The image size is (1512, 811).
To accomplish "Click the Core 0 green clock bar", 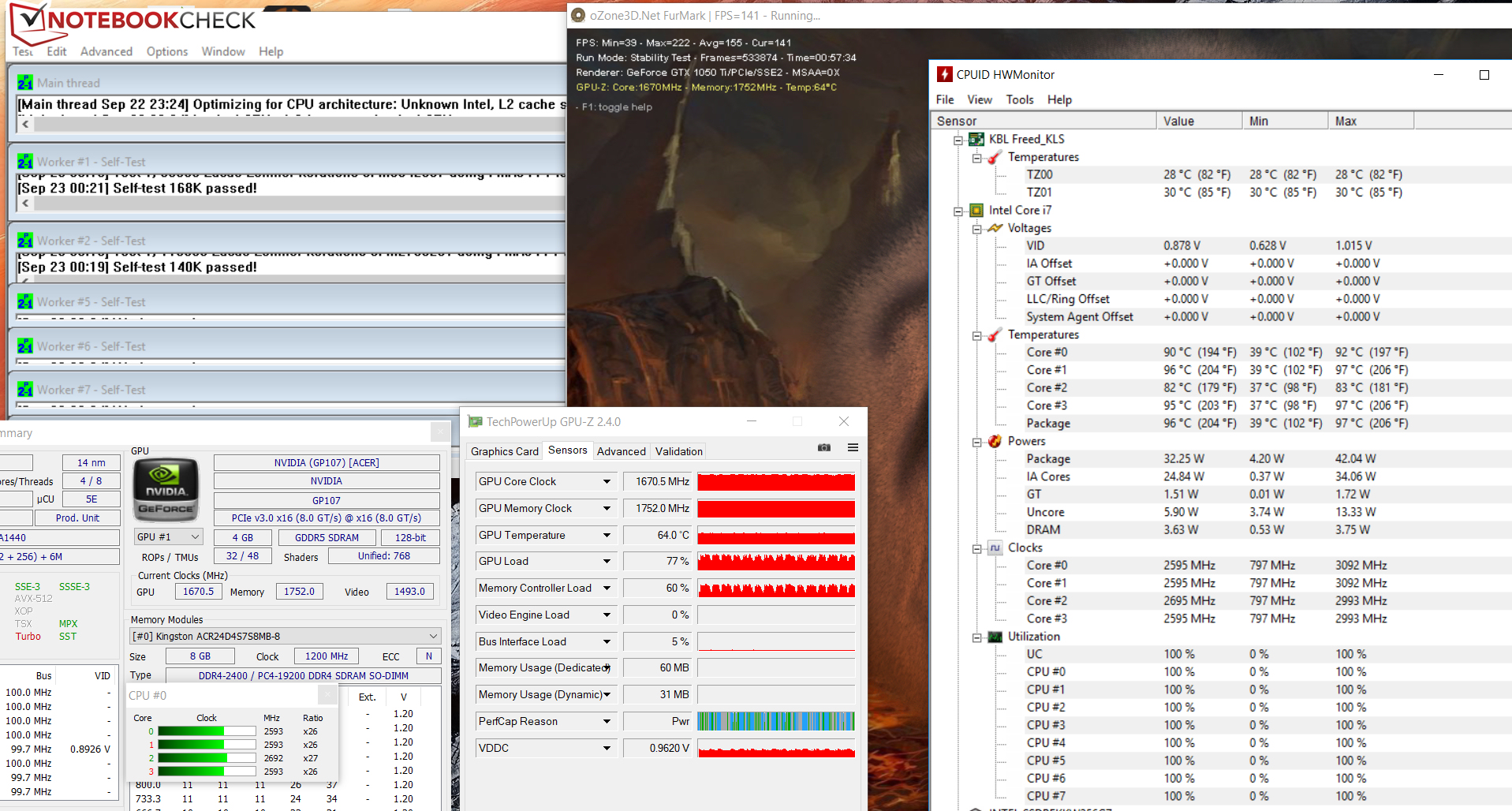I will (x=207, y=731).
